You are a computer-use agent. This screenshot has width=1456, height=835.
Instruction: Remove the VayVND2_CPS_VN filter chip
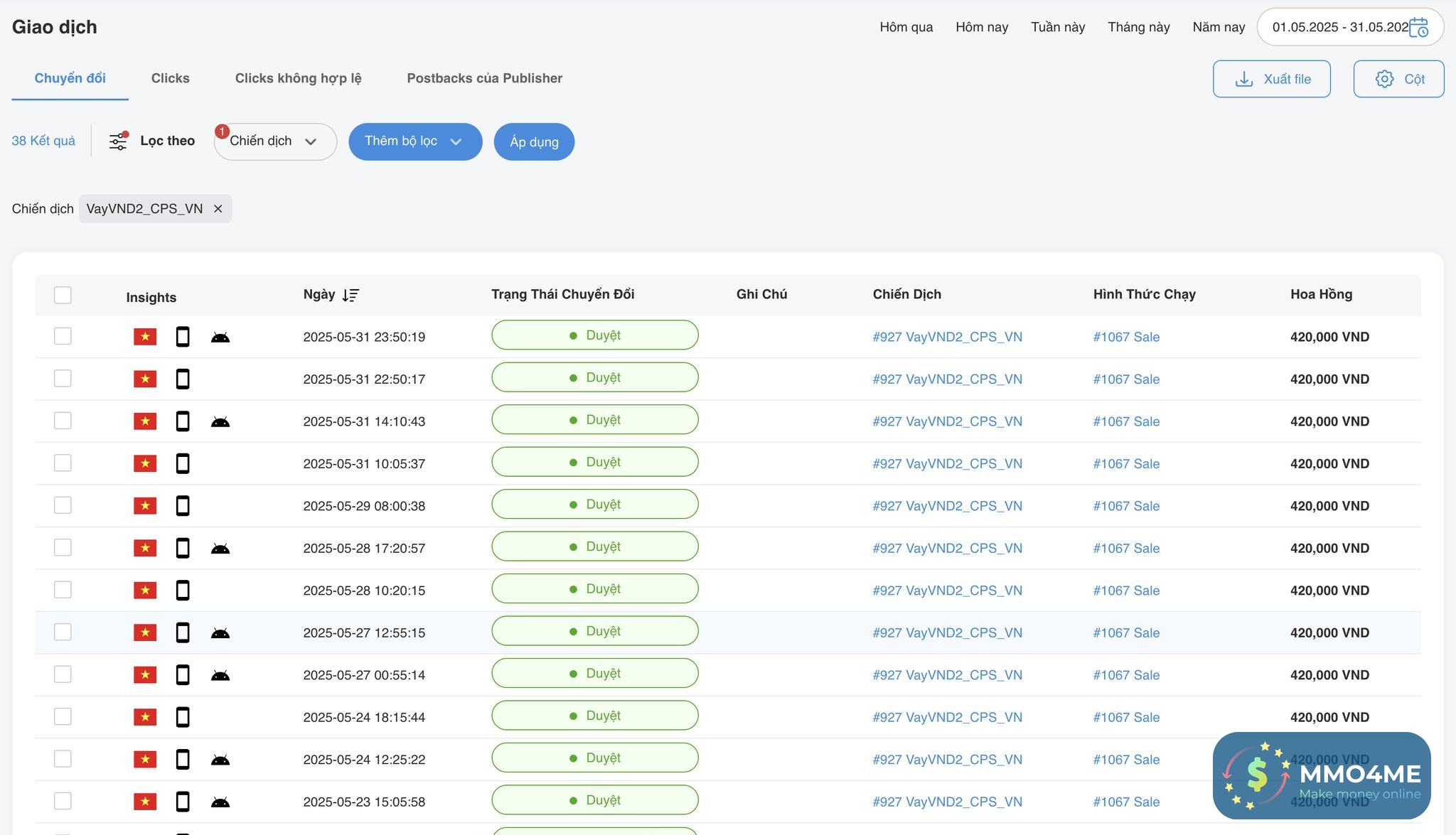218,209
